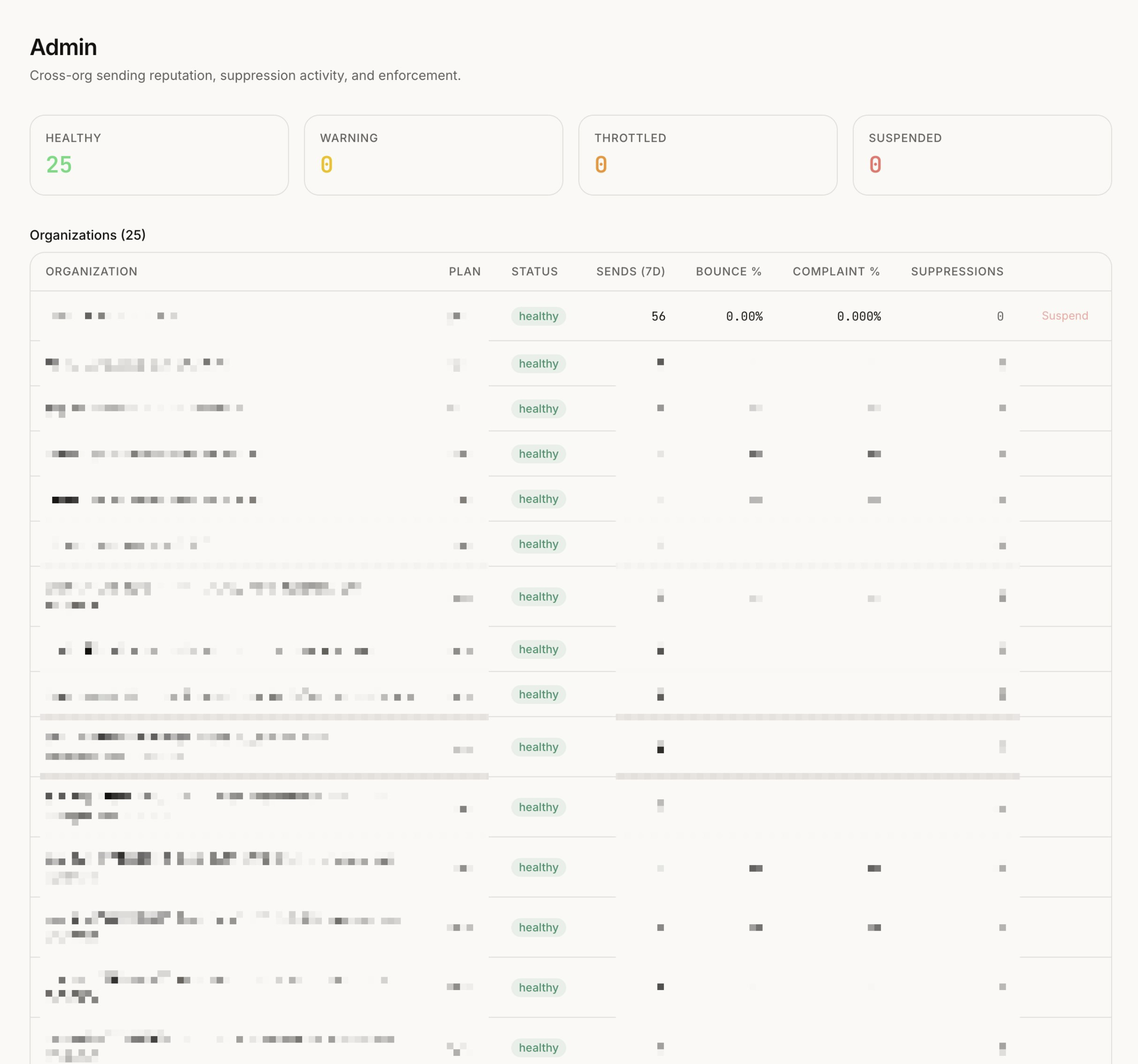Click the healthy badge in first row
The width and height of the screenshot is (1138, 1064).
tap(538, 317)
